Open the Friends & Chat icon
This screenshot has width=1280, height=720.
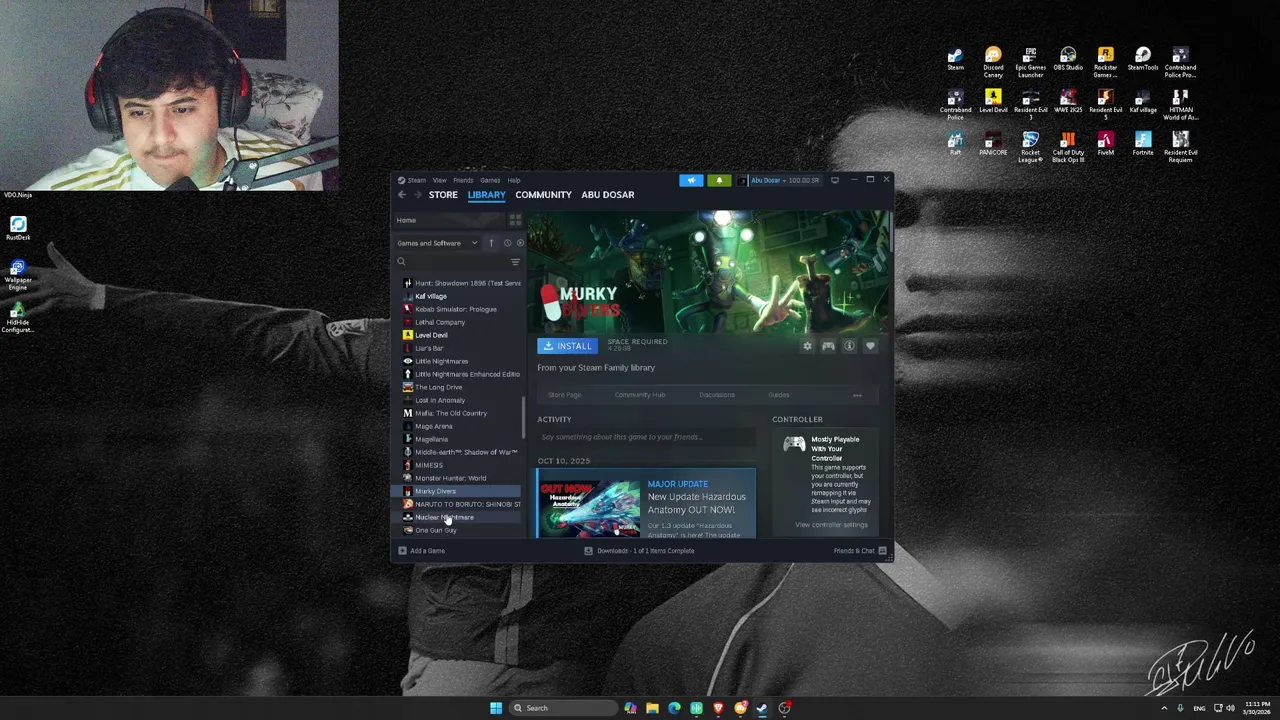(x=882, y=551)
